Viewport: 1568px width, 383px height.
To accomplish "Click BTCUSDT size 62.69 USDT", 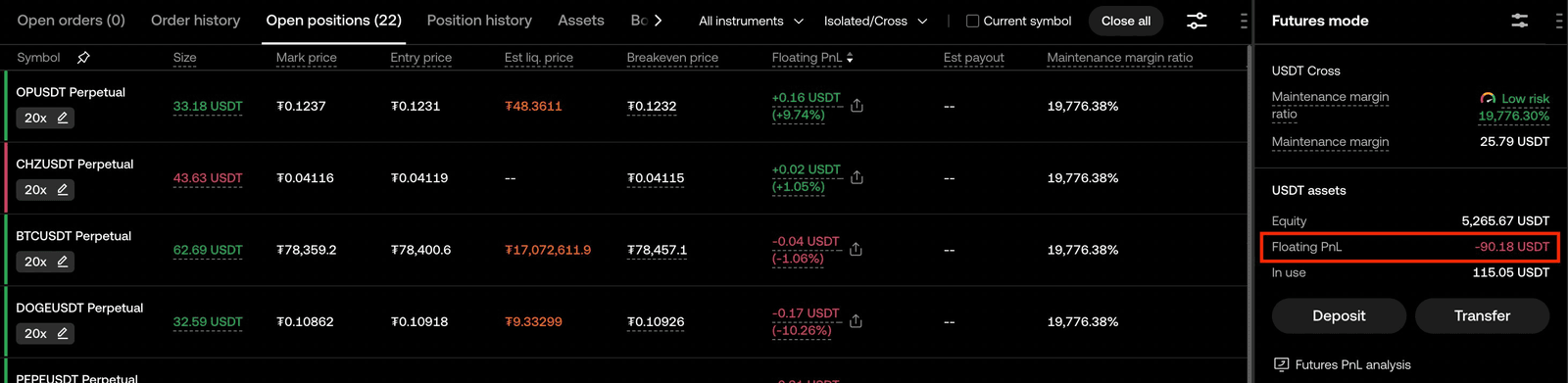I will click(x=208, y=250).
